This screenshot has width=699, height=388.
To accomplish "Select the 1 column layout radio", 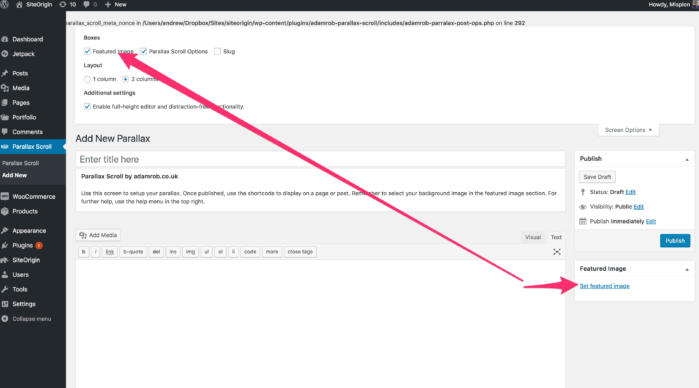I will coord(87,79).
